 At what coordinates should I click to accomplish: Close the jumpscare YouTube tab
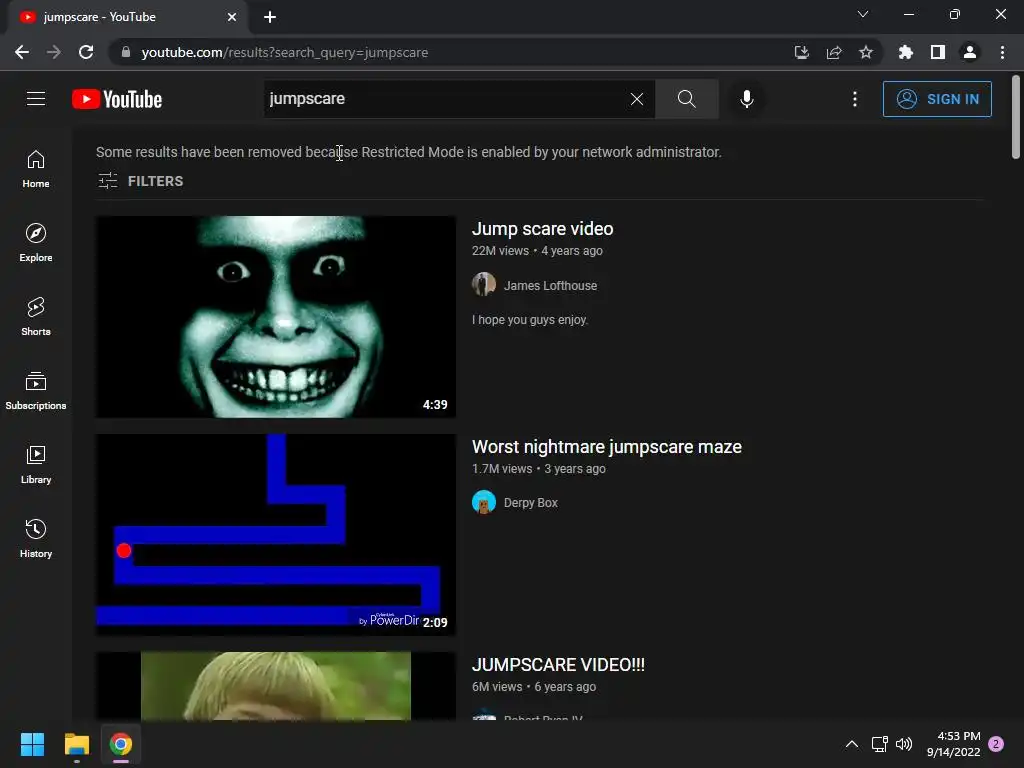pos(232,17)
